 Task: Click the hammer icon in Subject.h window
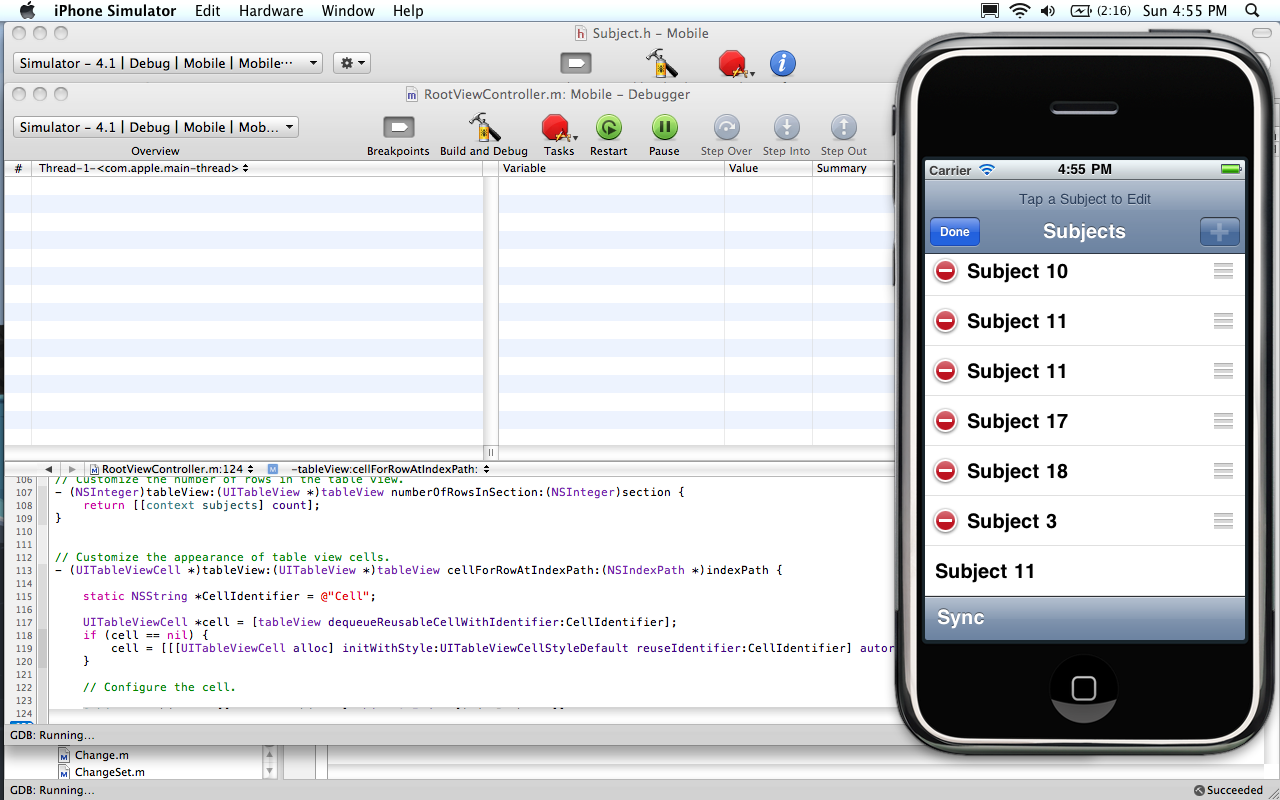[661, 64]
